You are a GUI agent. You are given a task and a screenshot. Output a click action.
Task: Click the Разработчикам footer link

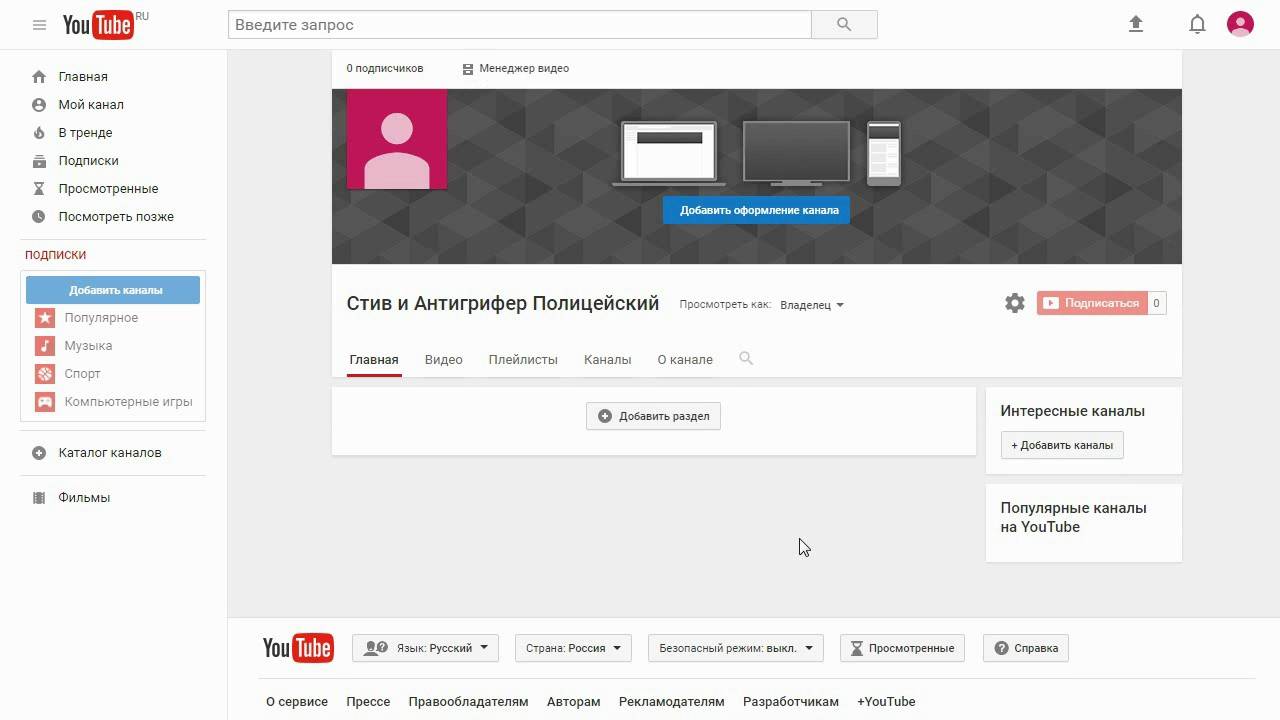point(791,702)
